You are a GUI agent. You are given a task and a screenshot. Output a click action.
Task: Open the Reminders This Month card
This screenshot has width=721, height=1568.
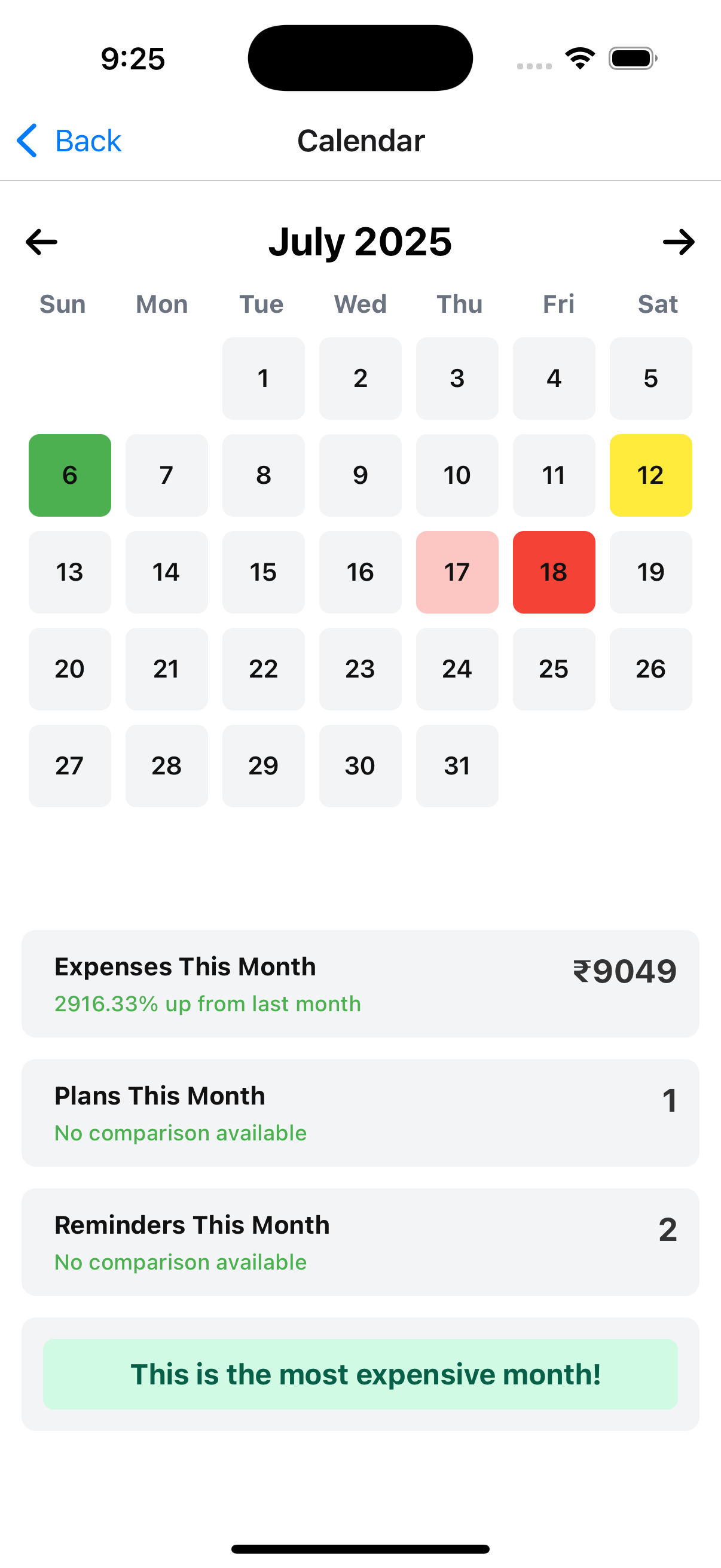coord(360,1241)
